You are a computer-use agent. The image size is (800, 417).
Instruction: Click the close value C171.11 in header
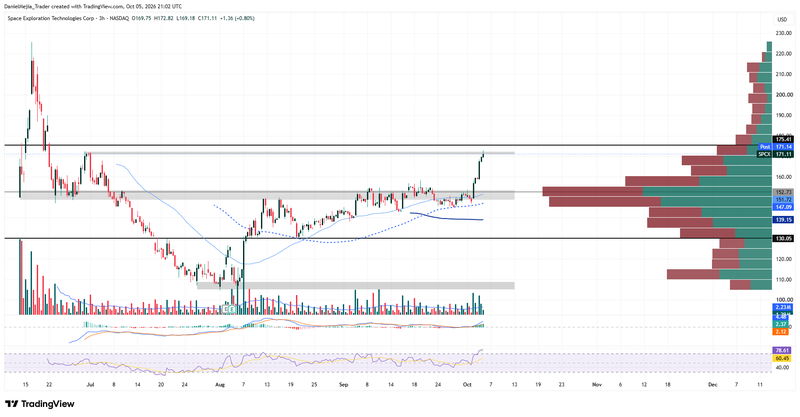207,18
